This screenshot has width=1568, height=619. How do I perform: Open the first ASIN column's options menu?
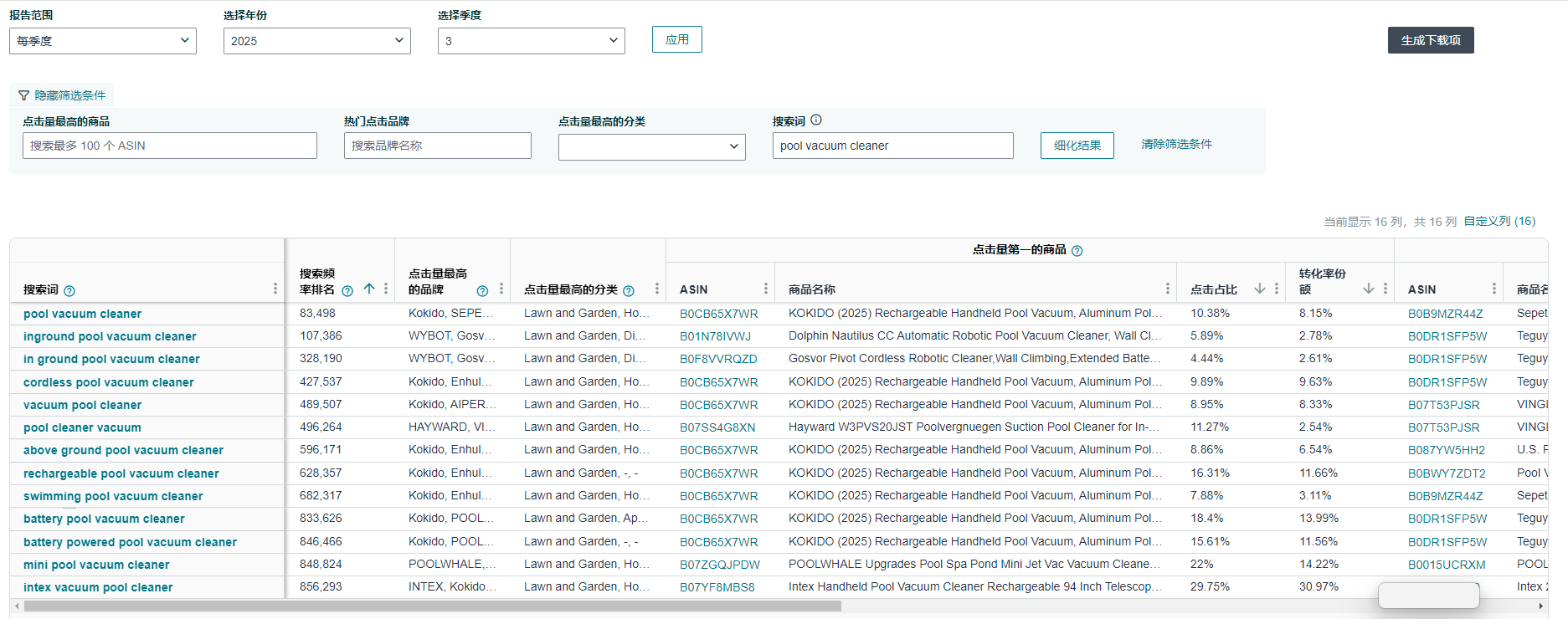click(766, 289)
